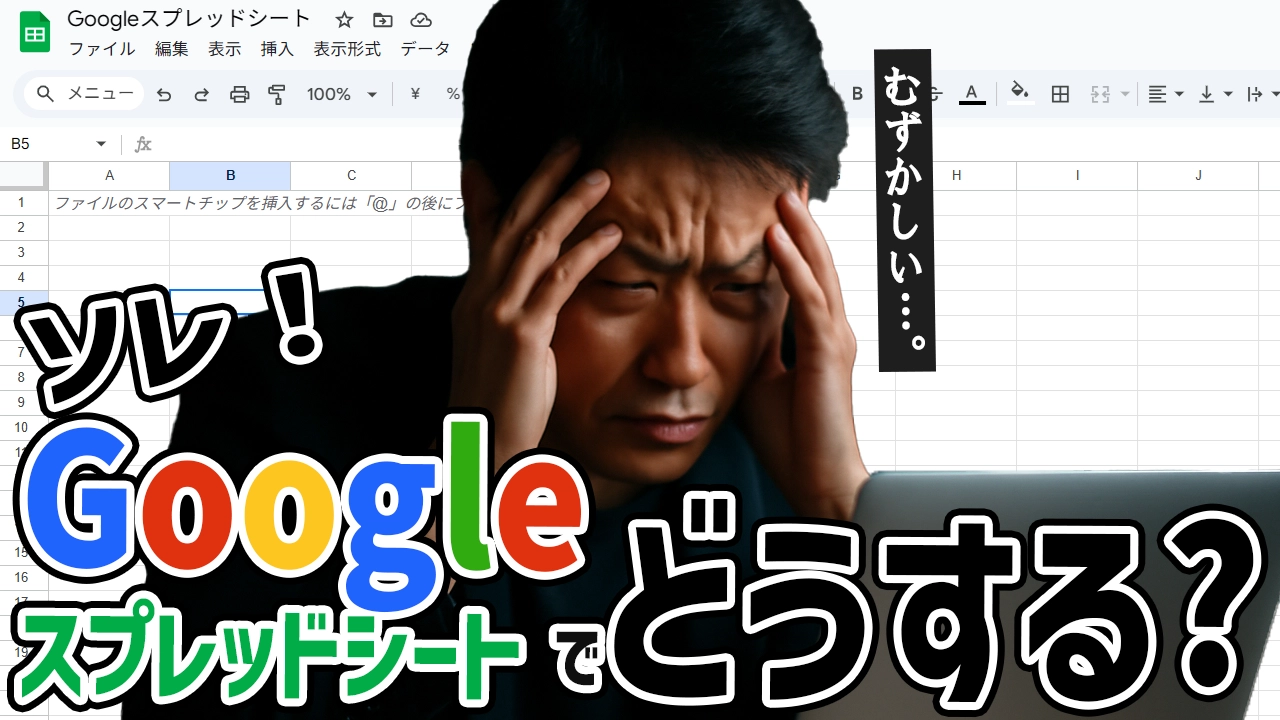Open the fill color paint bucket
1280x720 pixels.
1019,93
